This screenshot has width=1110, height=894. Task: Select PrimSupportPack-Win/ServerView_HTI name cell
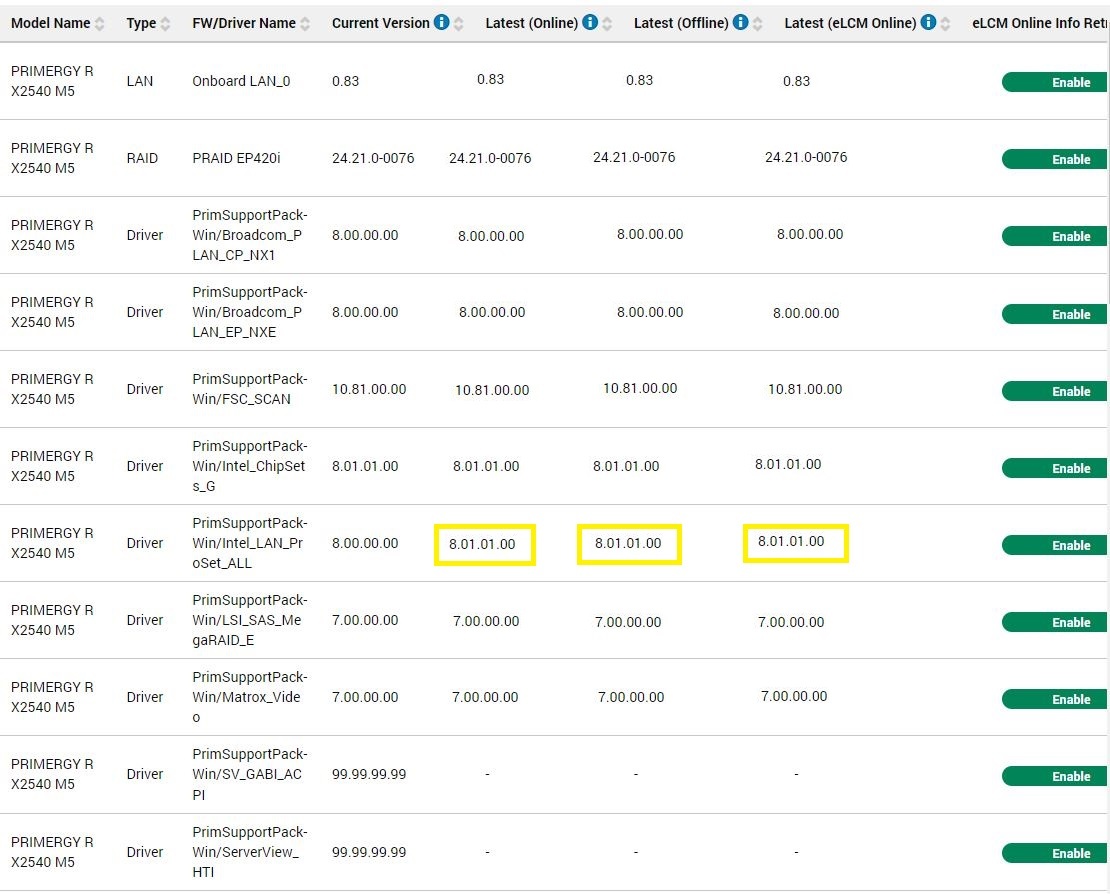[250, 852]
